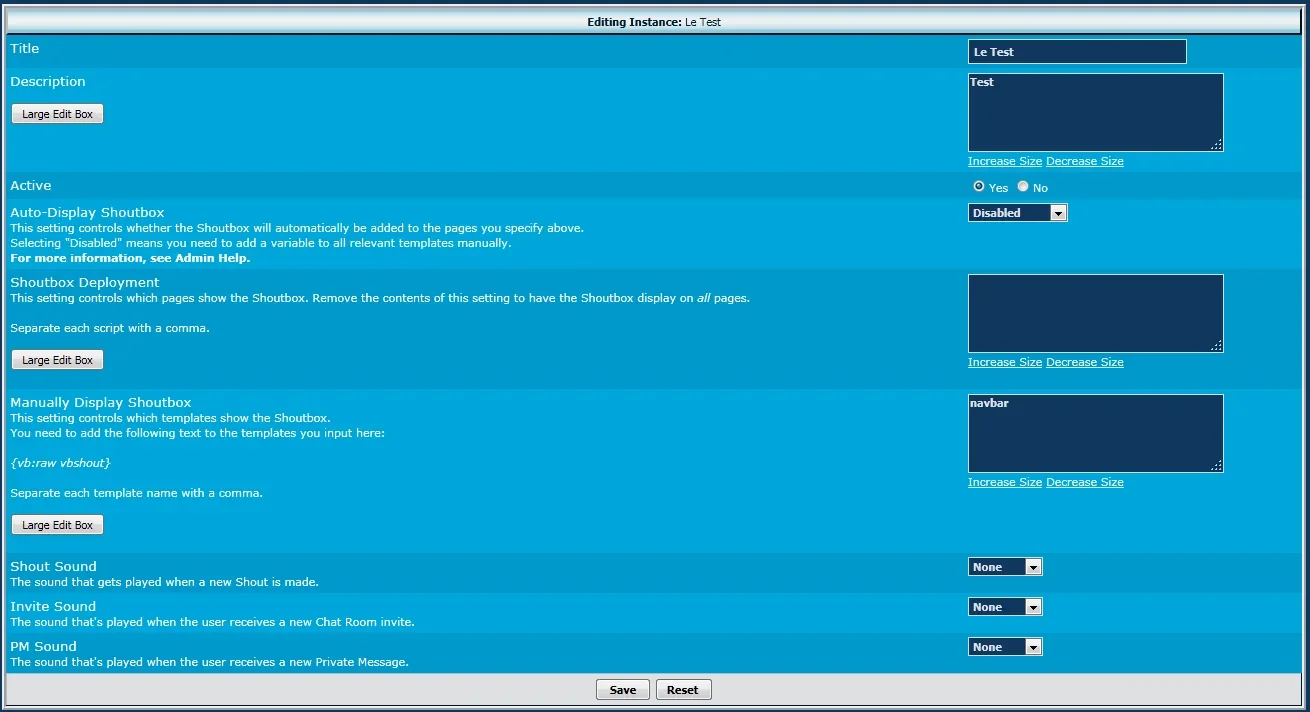The height and width of the screenshot is (712, 1310).
Task: Select the No radio button for Active
Action: pyautogui.click(x=1023, y=186)
